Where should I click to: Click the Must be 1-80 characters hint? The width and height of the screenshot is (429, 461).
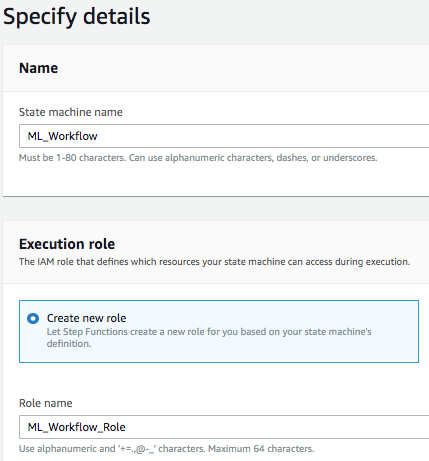pyautogui.click(x=198, y=158)
